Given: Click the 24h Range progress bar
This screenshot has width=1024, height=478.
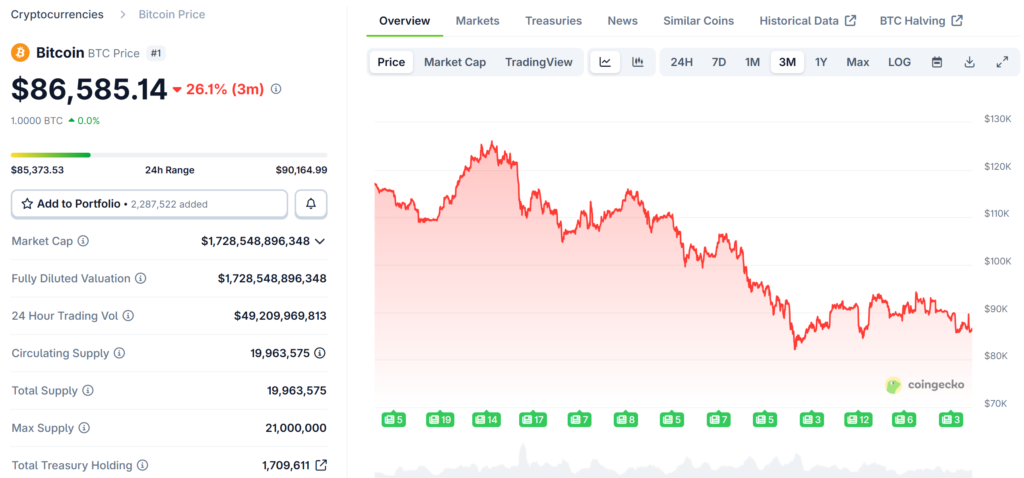Looking at the screenshot, I should [169, 155].
